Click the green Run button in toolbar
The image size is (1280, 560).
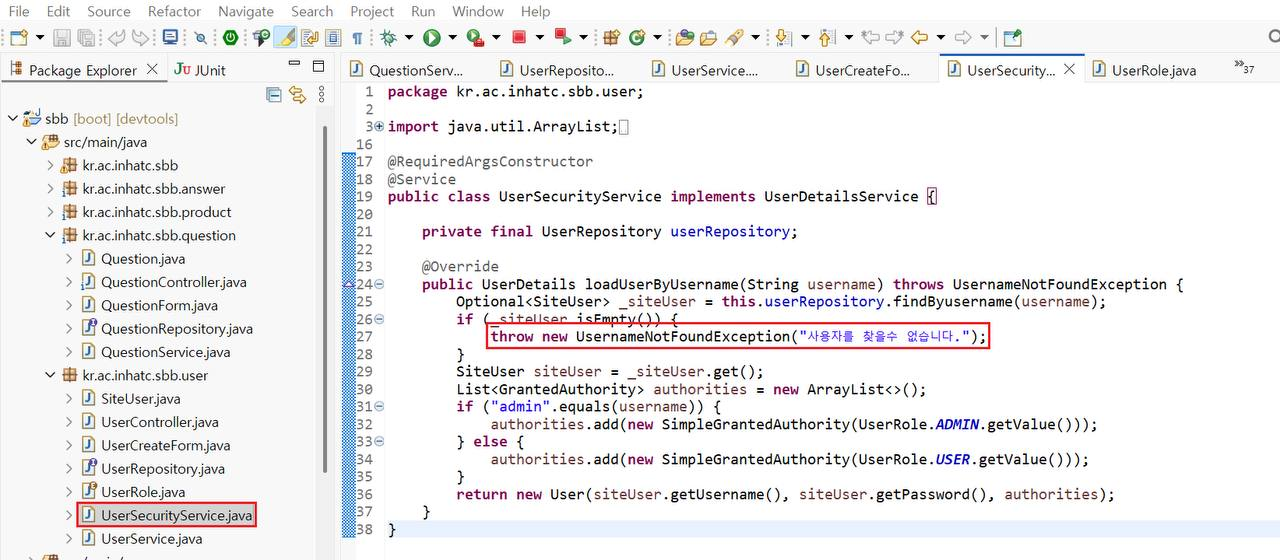[x=431, y=38]
